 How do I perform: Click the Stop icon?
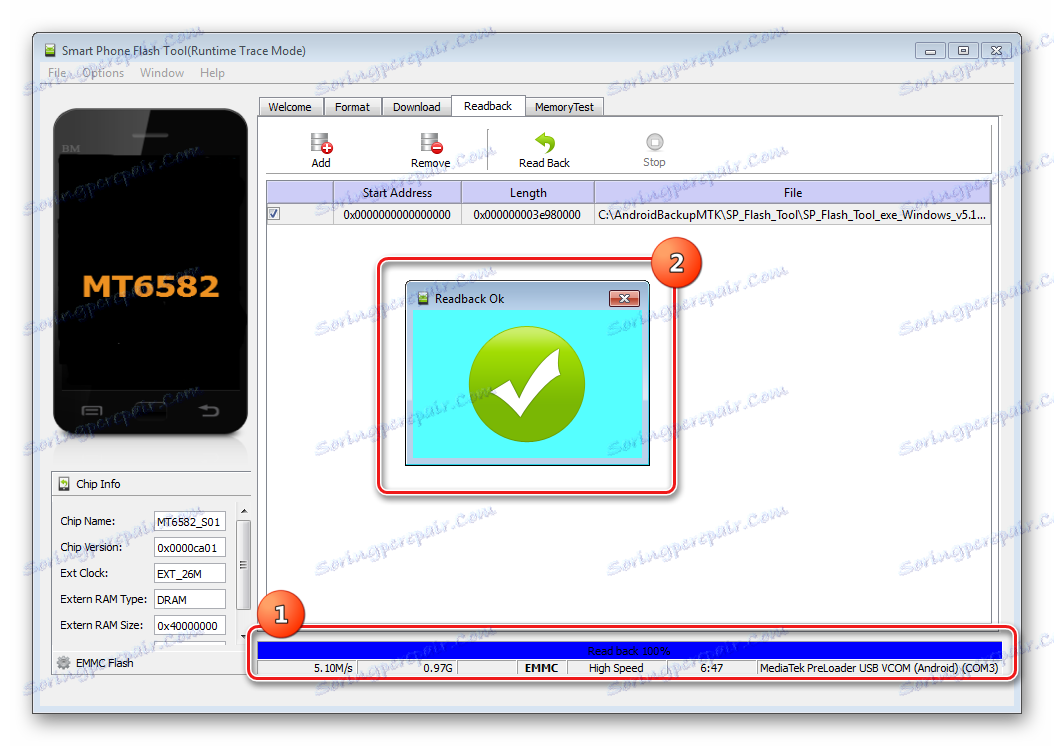pos(654,142)
